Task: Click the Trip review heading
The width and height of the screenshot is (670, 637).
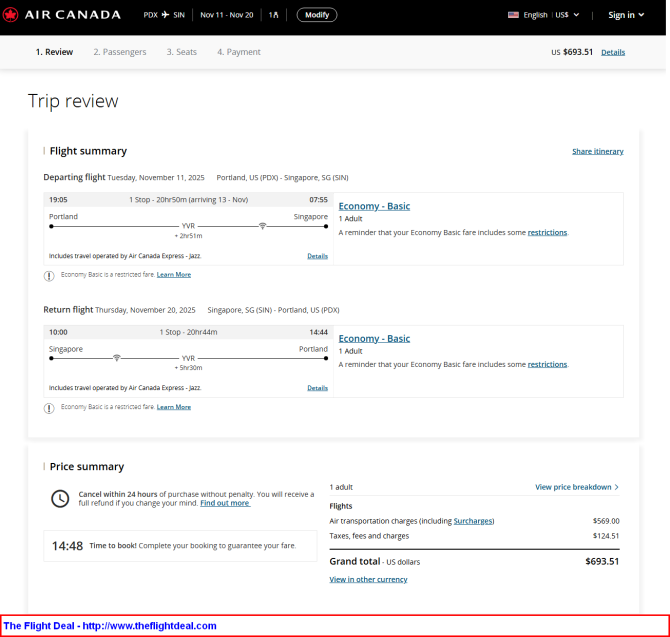Action: tap(73, 101)
